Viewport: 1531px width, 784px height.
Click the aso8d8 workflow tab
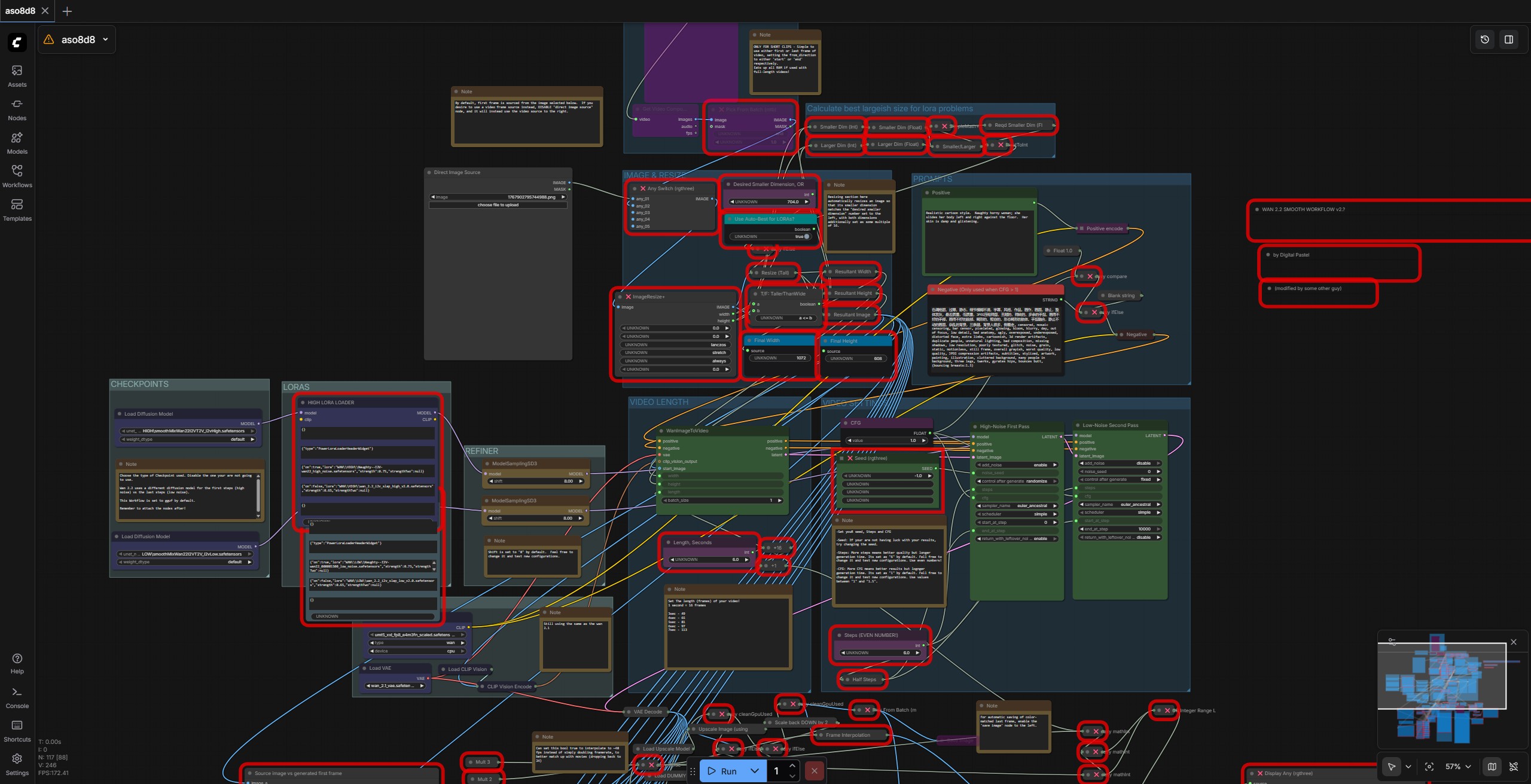point(20,11)
